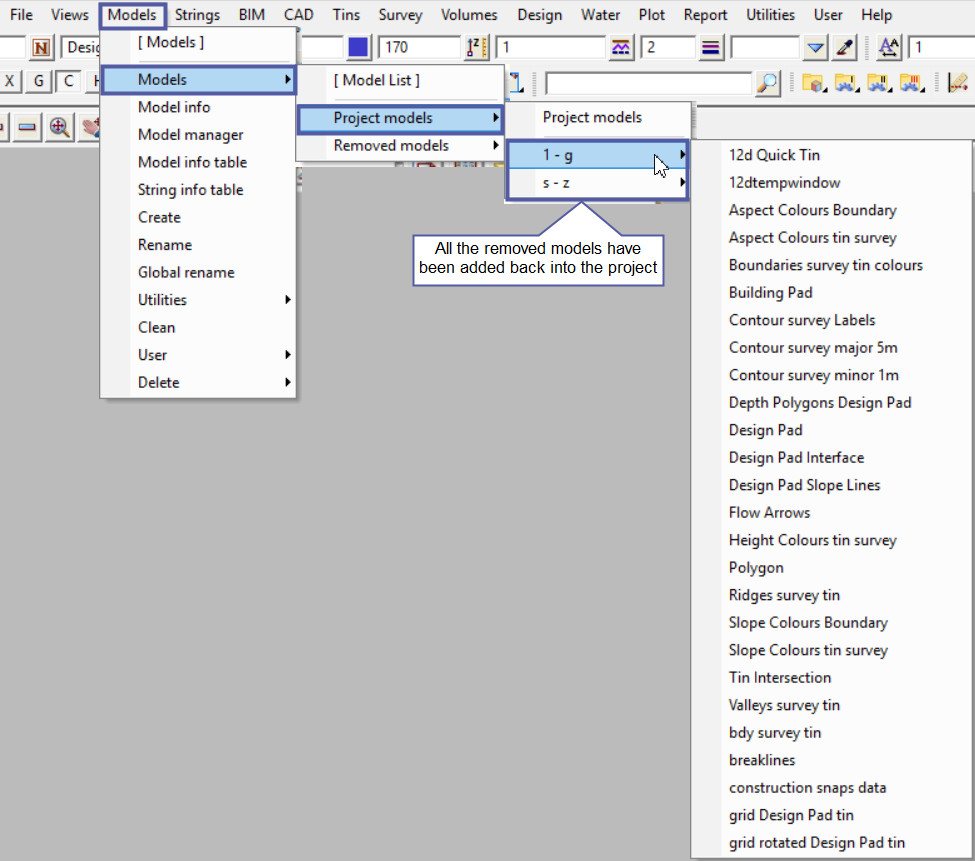Open the Strings menu
975x861 pixels.
197,14
